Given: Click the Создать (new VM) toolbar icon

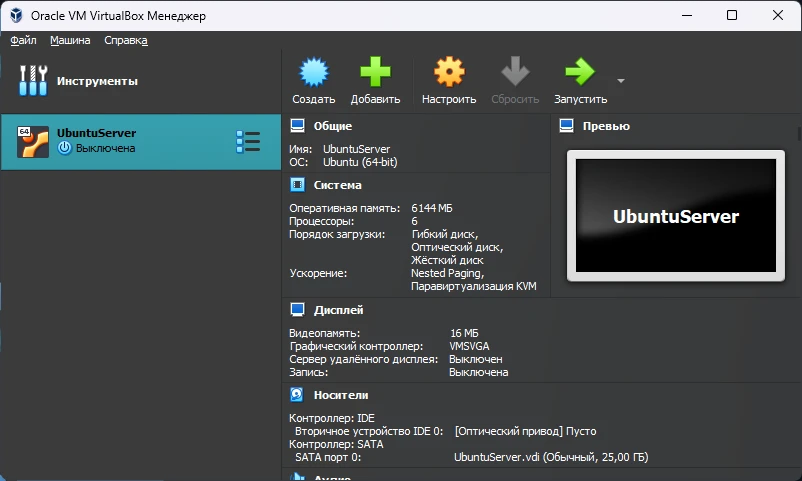Looking at the screenshot, I should 314,72.
